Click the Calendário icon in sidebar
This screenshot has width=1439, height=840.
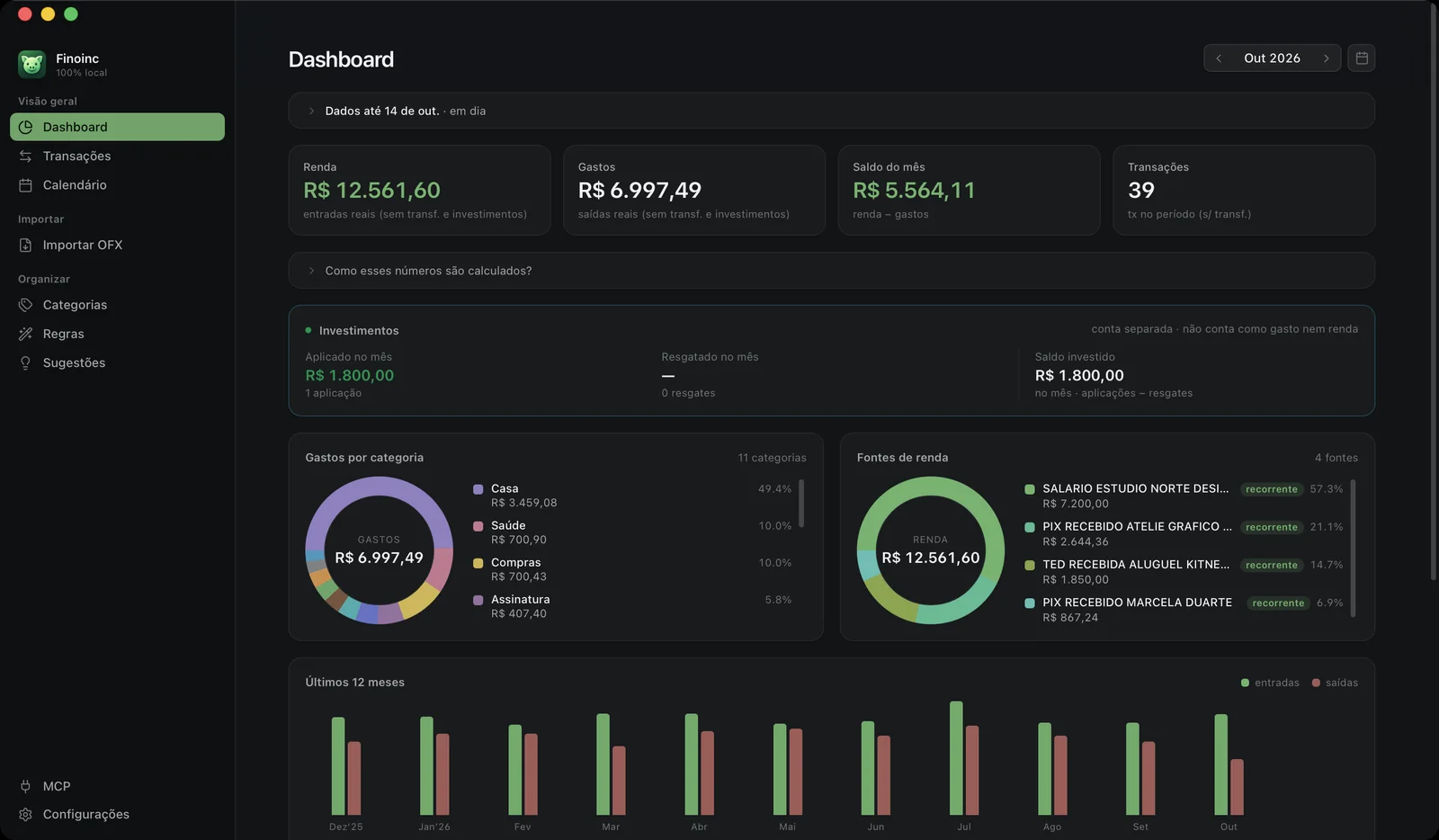pyautogui.click(x=25, y=185)
